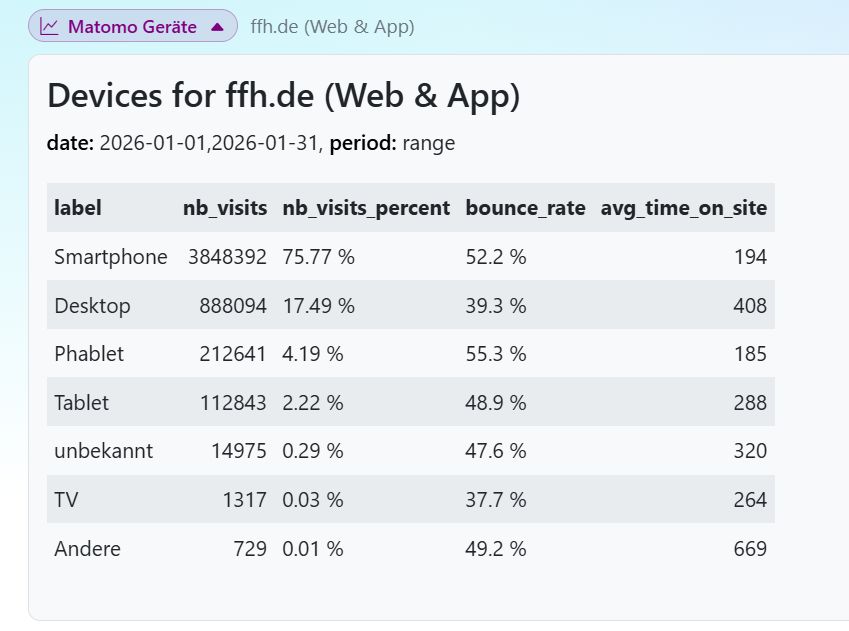Click Smartphone visits value 3848392
Screen dimensions: 849x631
pos(227,257)
